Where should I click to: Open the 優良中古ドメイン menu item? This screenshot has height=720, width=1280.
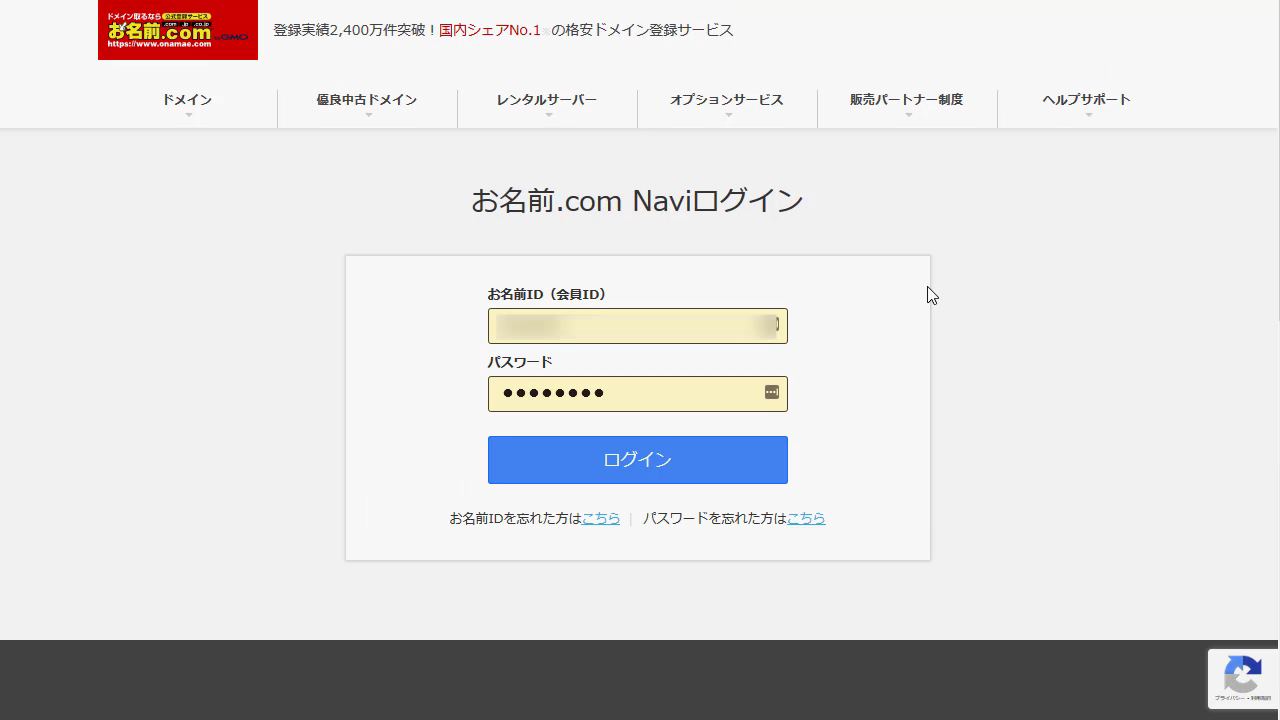(367, 100)
